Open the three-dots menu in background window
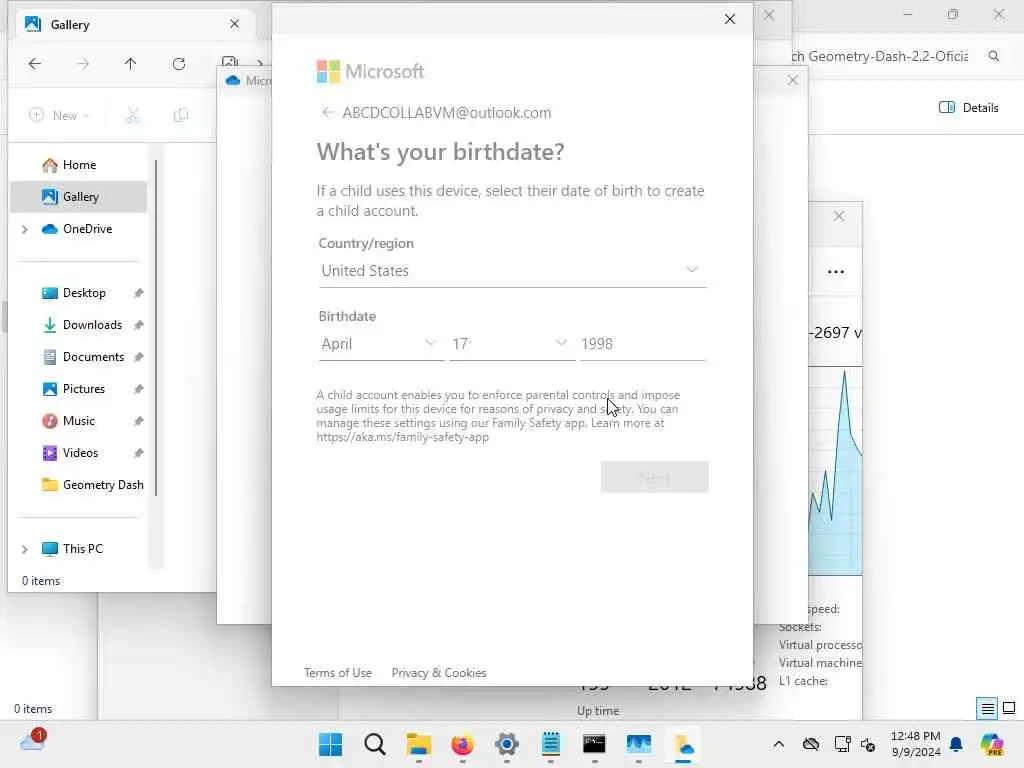 coord(836,272)
